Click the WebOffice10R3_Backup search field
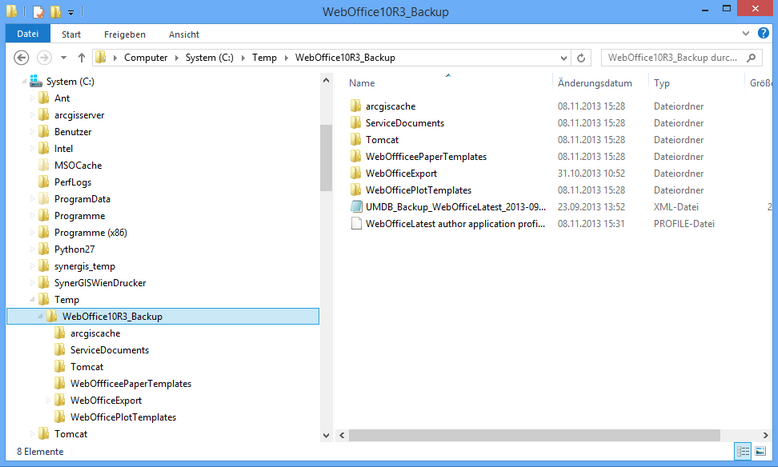The image size is (778, 467). click(672, 58)
